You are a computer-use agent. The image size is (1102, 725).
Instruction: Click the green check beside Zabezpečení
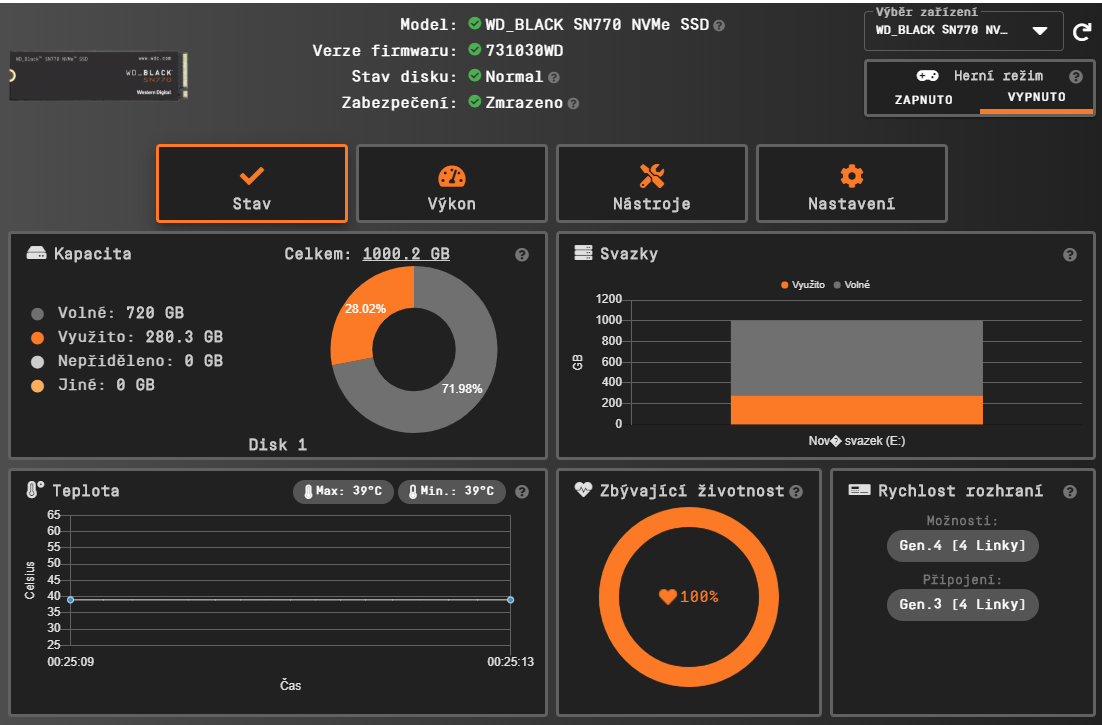(x=474, y=101)
